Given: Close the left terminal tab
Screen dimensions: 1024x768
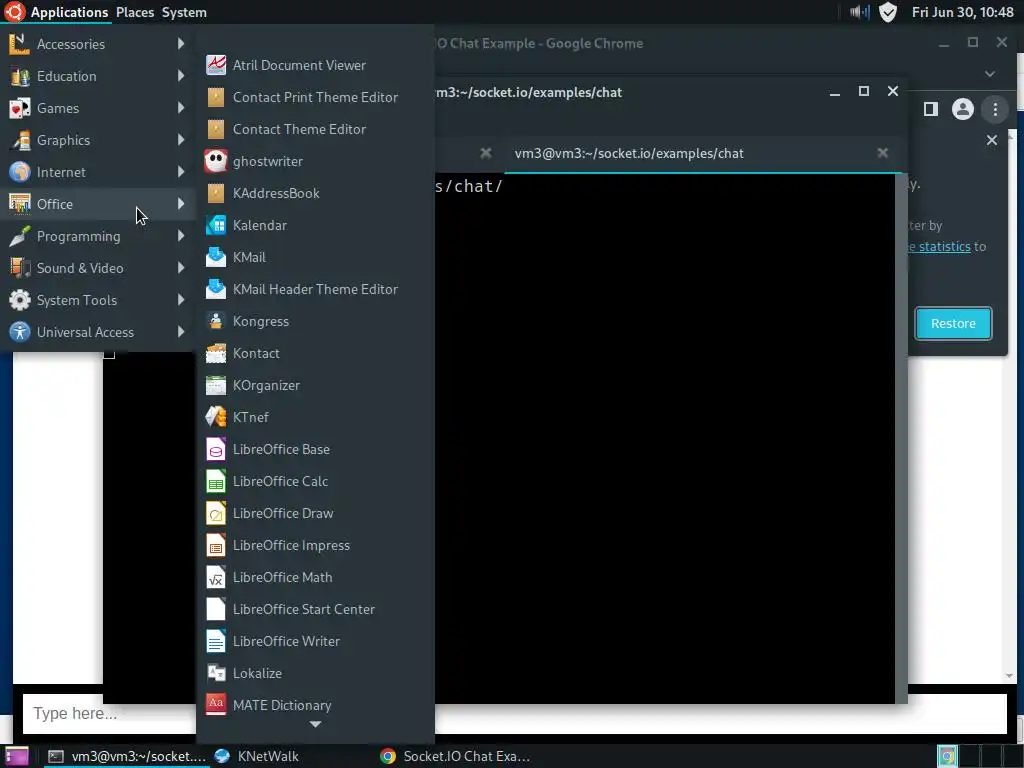Looking at the screenshot, I should (486, 153).
